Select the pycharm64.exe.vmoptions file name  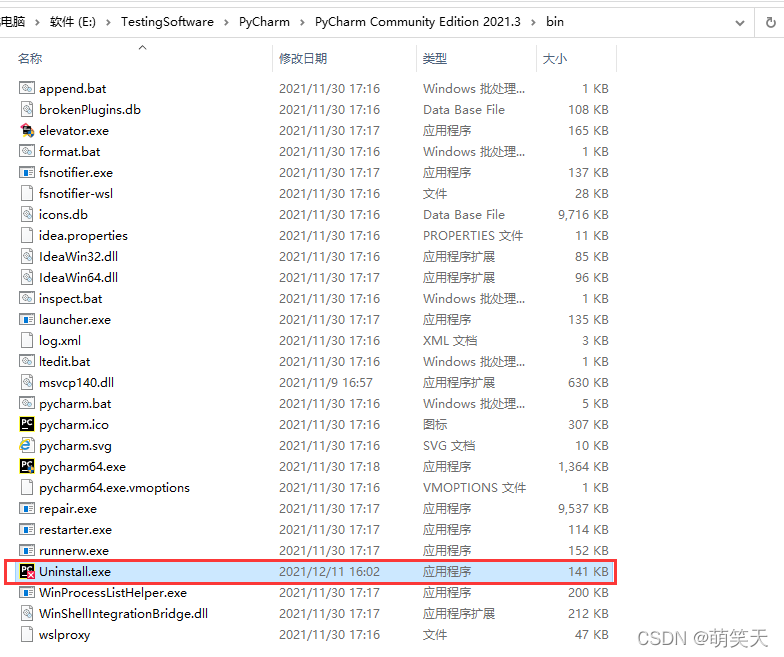point(114,488)
